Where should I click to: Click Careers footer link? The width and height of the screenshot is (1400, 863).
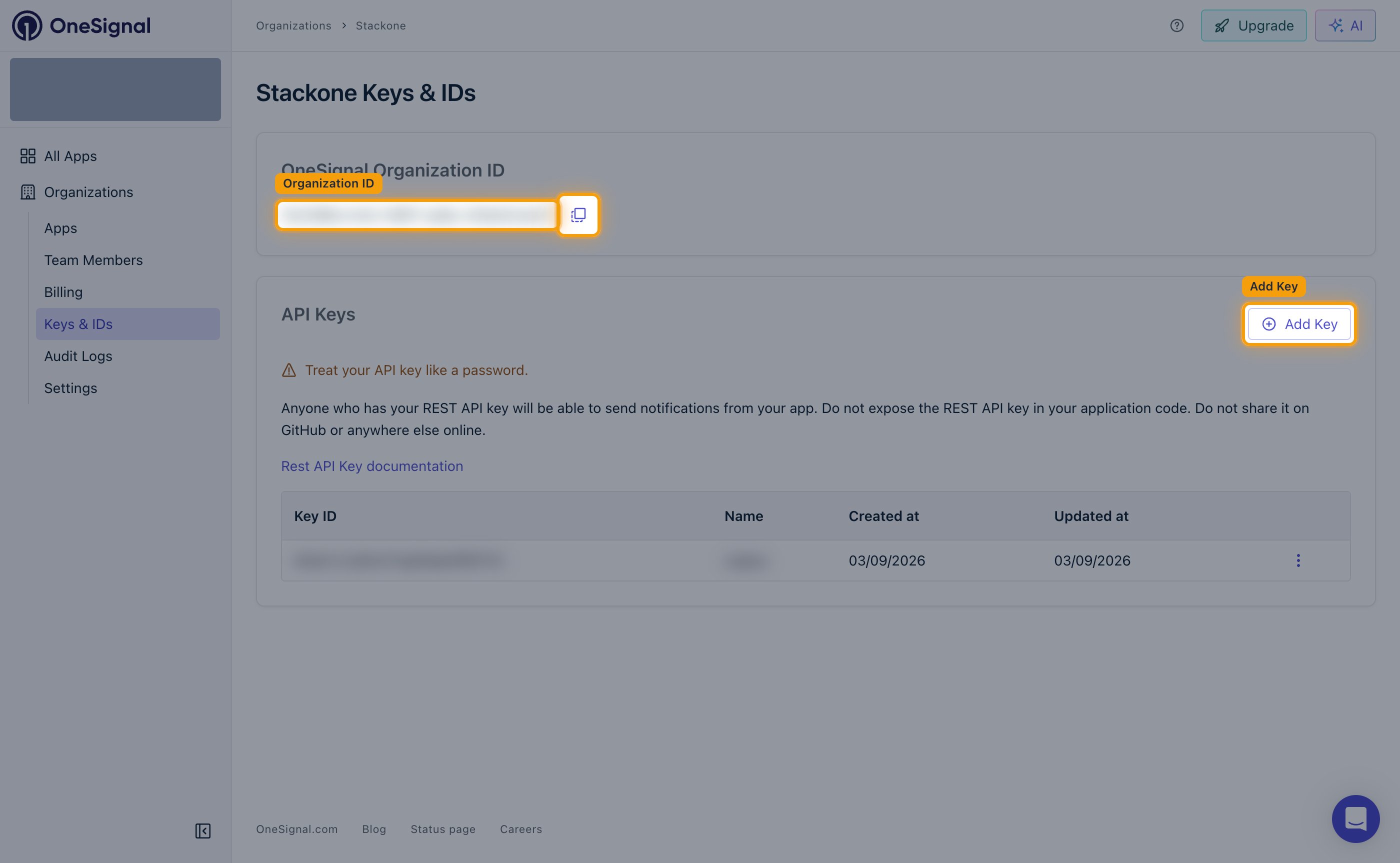[x=521, y=829]
